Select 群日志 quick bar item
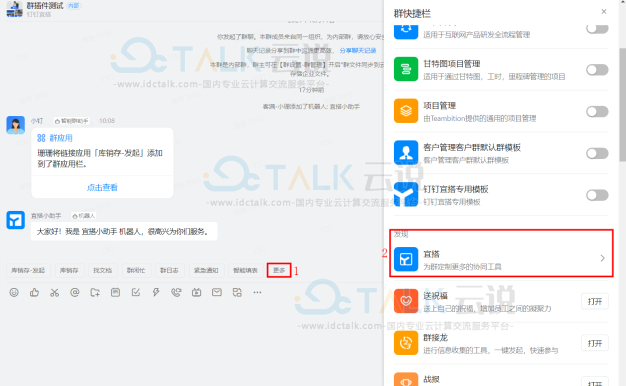The width and height of the screenshot is (626, 386). 169,270
